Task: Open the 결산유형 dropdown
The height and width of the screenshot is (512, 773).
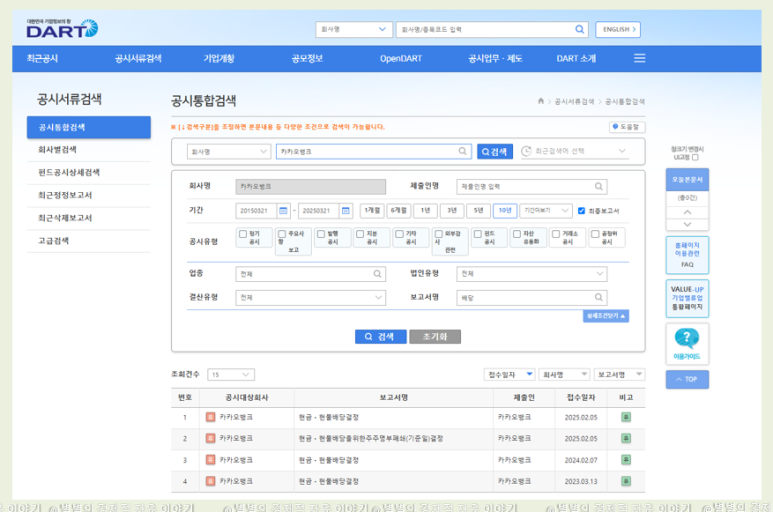Action: coord(311,298)
